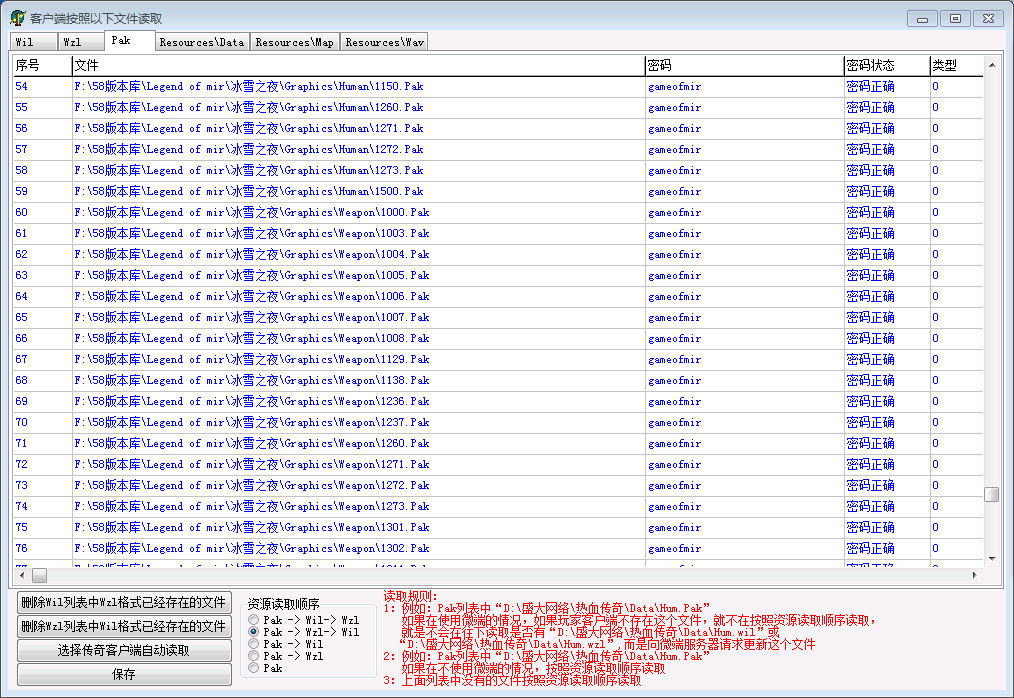Click the vertical scrollbar up arrow
Viewport: 1014px width, 698px height.
[x=991, y=66]
